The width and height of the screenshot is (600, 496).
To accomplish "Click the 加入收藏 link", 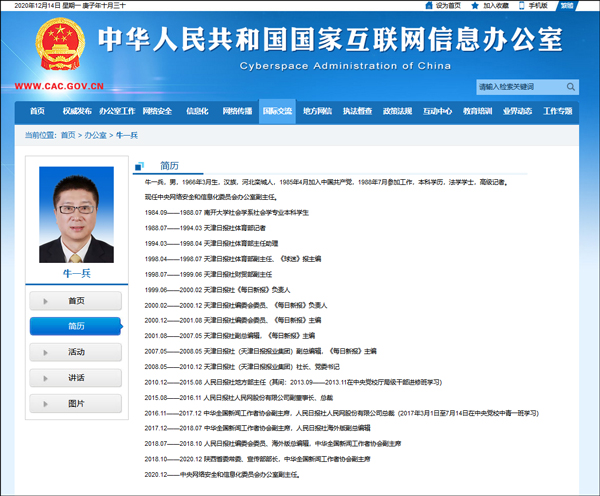I will pos(496,5).
